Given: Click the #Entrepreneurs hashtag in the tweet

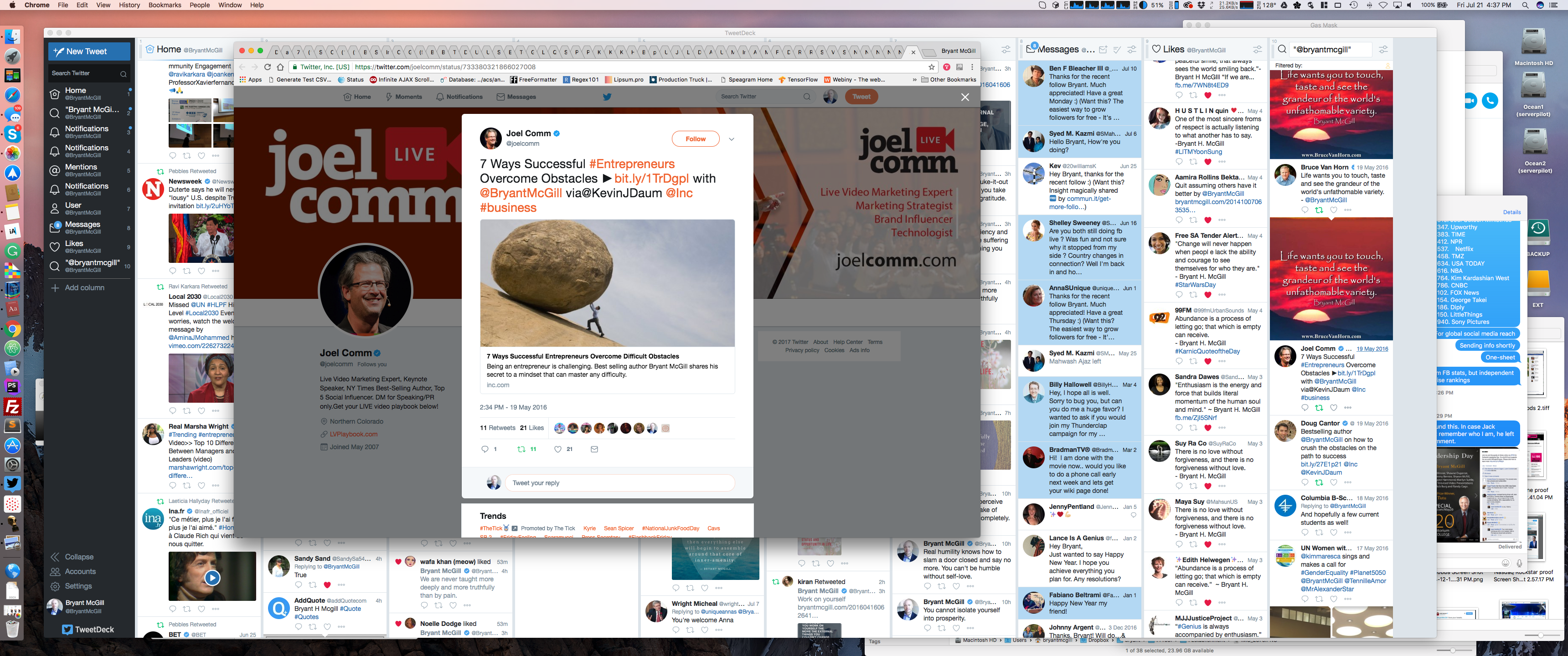Looking at the screenshot, I should (x=632, y=164).
